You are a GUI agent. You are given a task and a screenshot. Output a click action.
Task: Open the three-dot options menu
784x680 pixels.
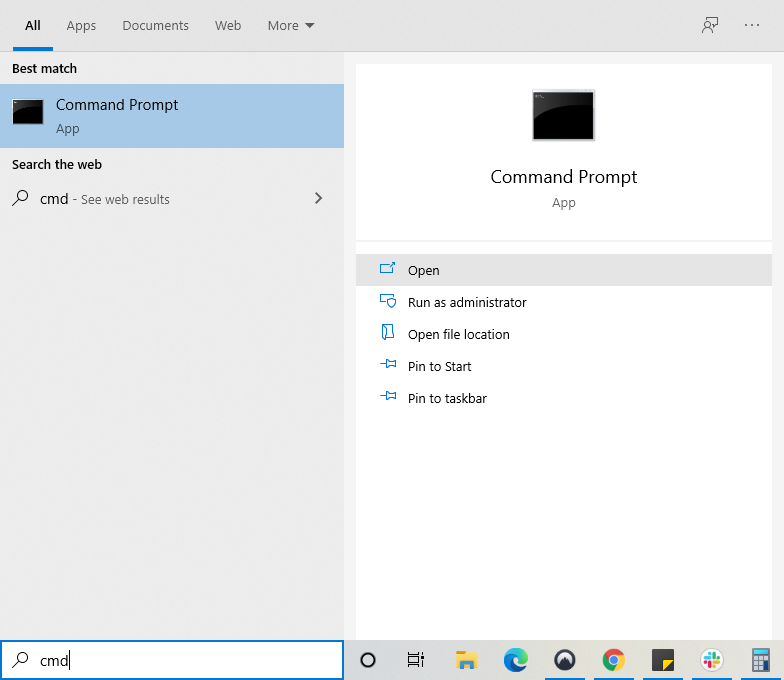click(x=752, y=26)
